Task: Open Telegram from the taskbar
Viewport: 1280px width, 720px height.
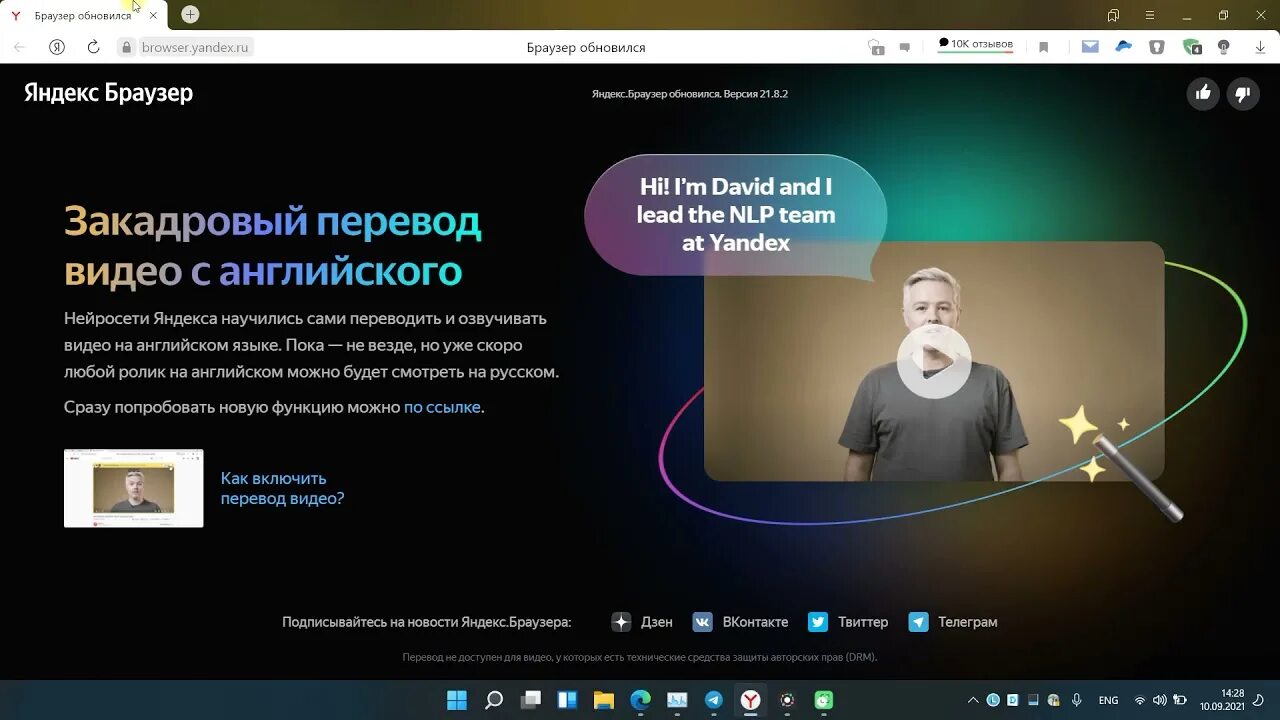Action: (714, 700)
